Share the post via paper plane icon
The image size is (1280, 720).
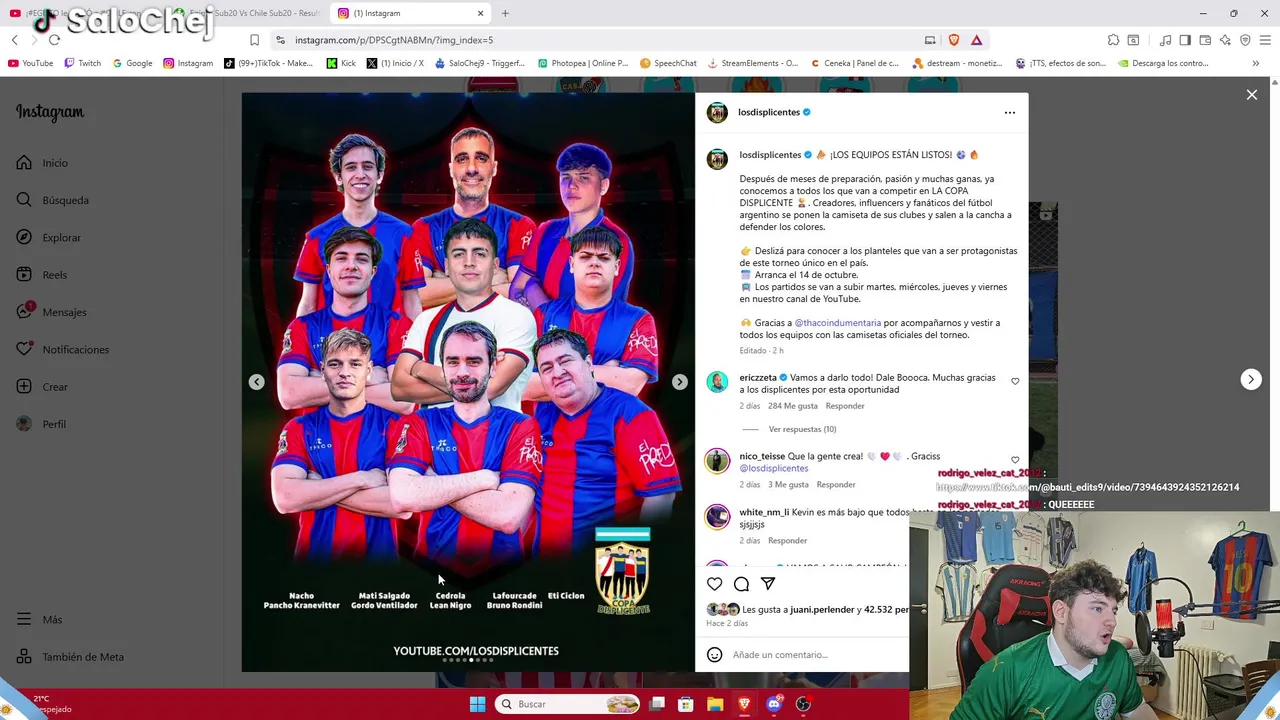coord(768,584)
